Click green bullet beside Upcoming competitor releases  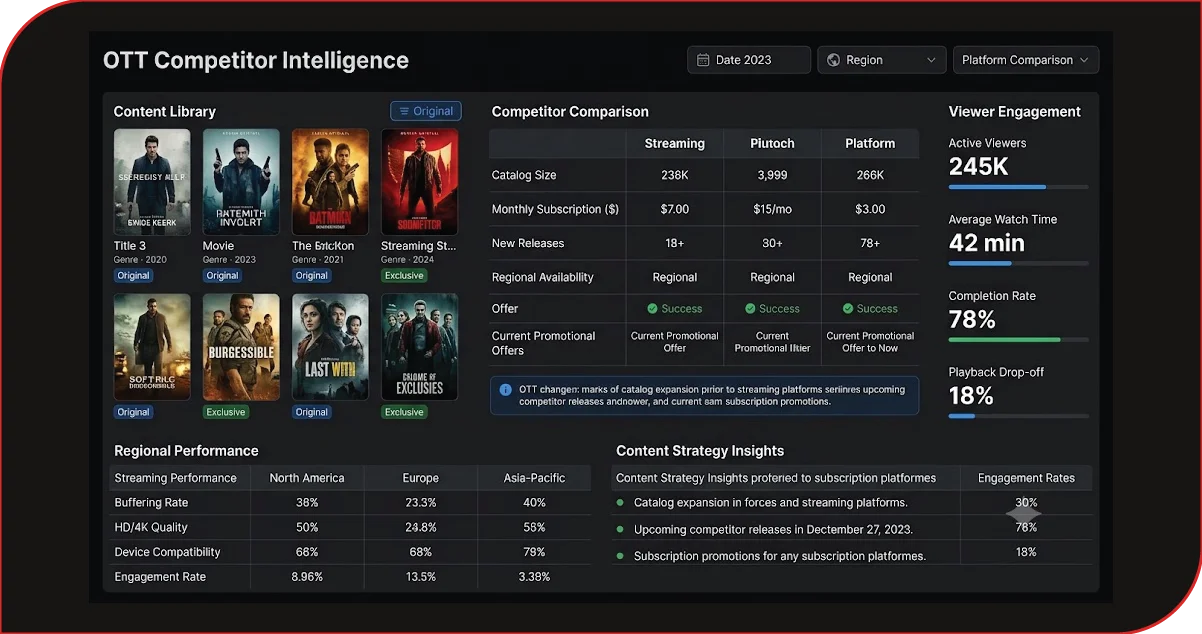click(620, 529)
